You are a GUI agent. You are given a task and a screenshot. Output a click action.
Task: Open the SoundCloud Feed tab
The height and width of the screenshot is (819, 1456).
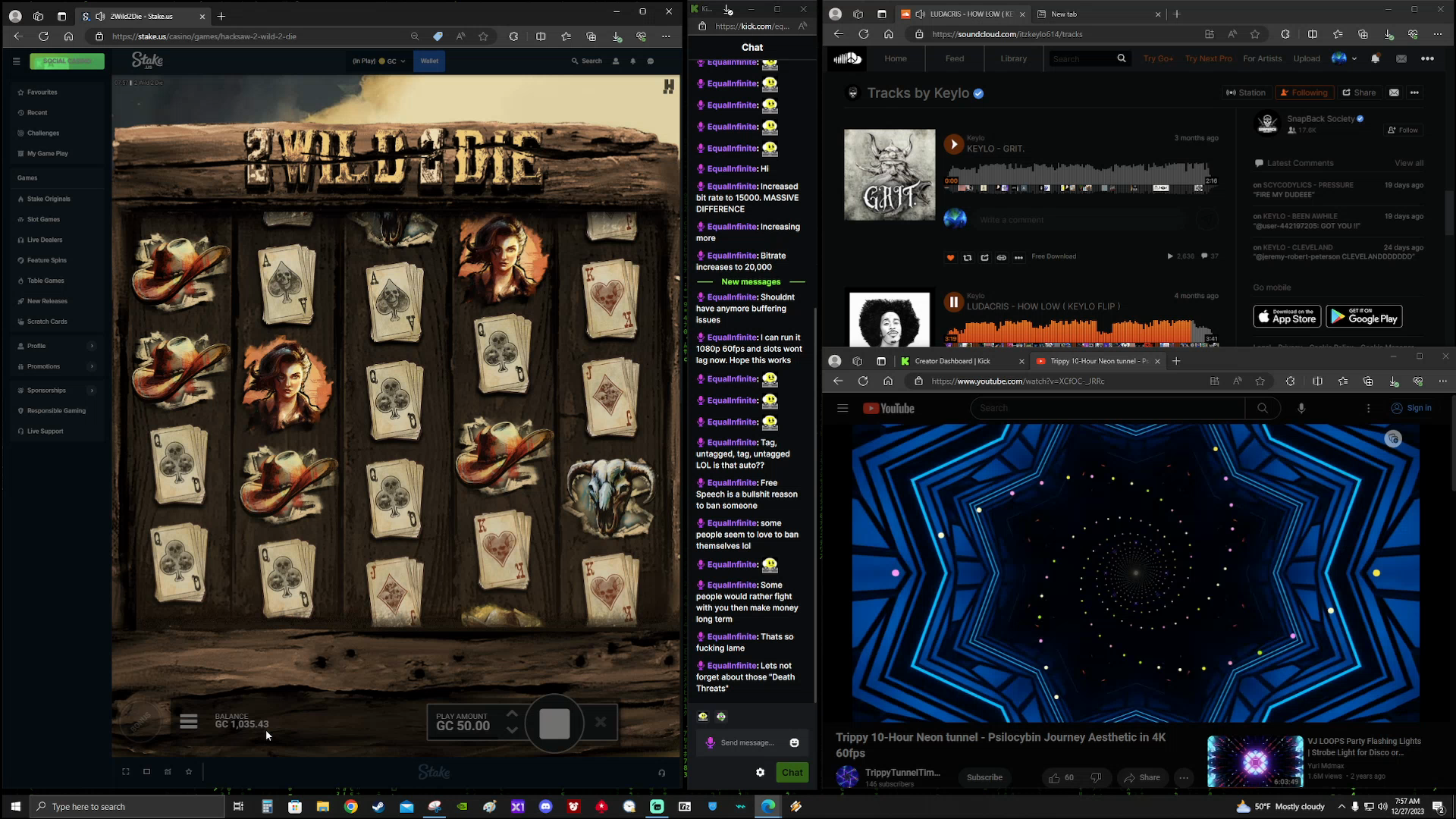point(955,58)
